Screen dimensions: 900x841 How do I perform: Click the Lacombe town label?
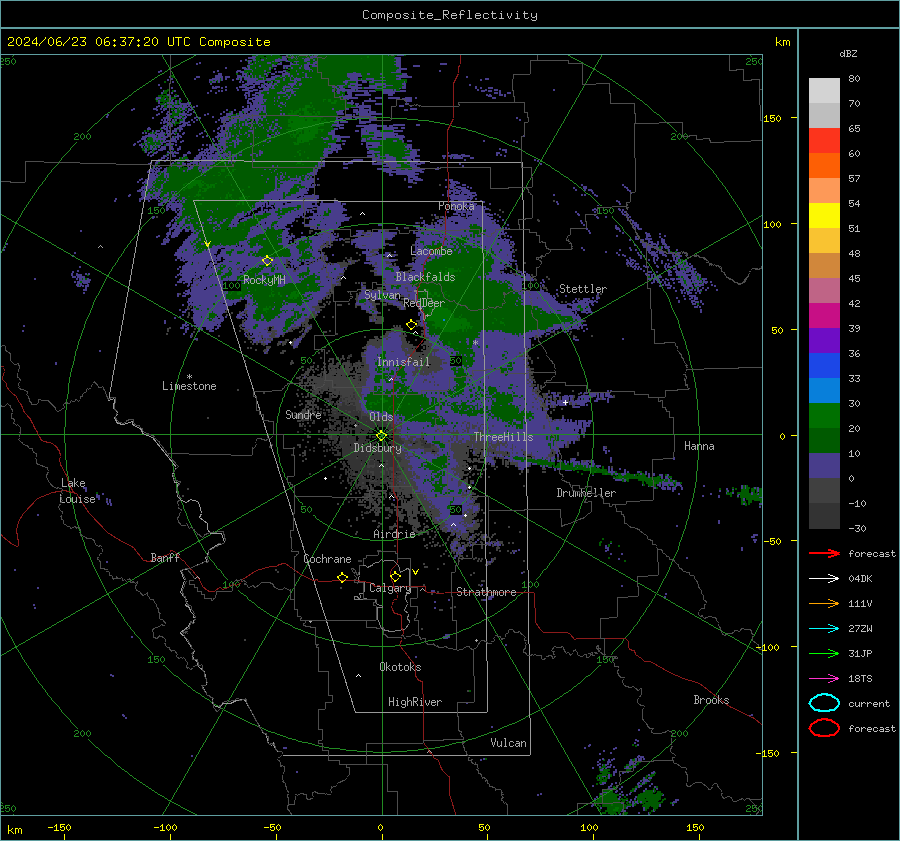[431, 251]
